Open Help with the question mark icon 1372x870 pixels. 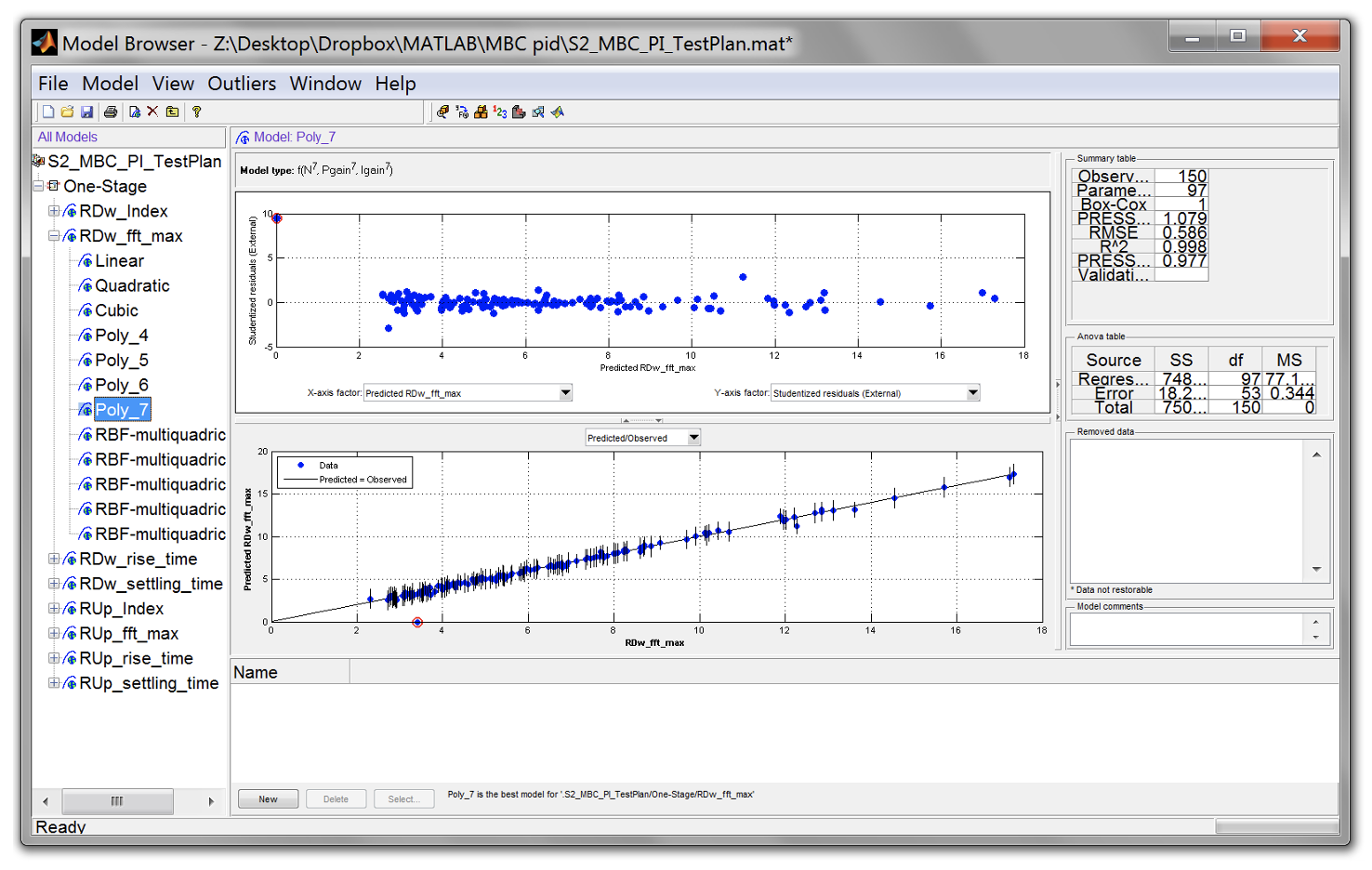(x=196, y=112)
